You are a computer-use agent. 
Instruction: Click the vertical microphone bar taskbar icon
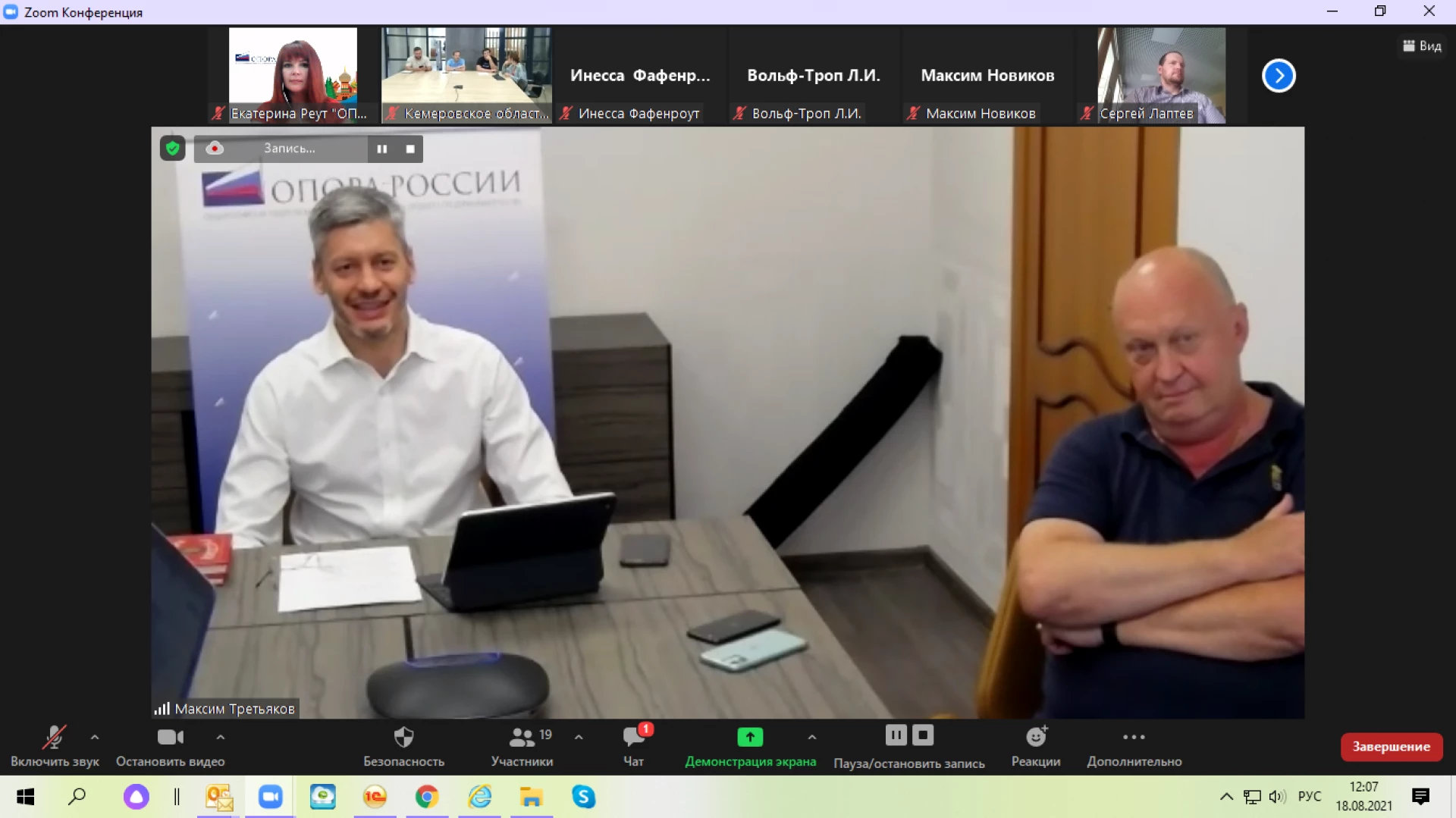coord(177,797)
